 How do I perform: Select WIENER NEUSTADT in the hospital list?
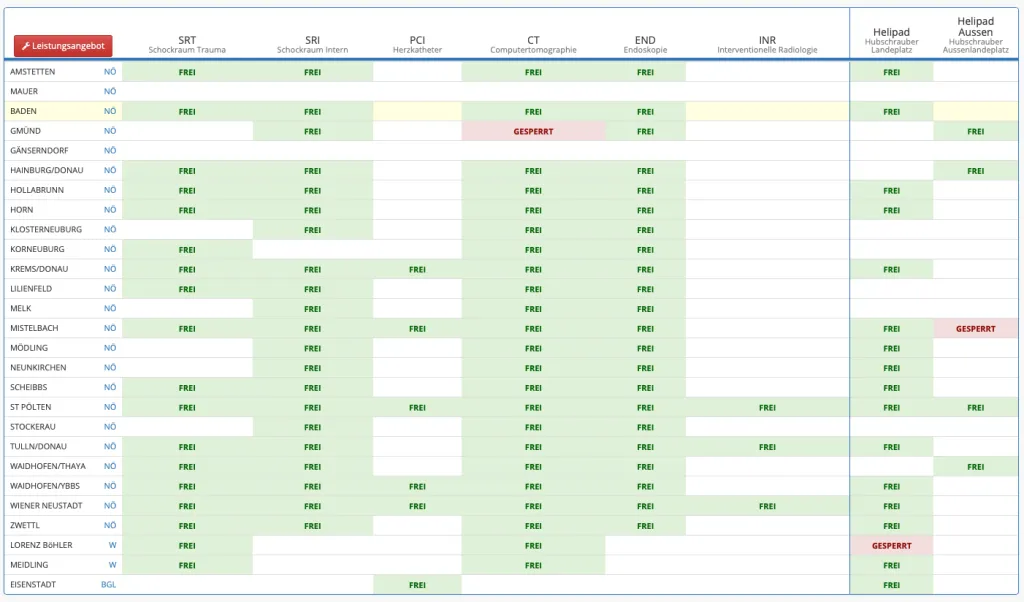pyautogui.click(x=46, y=506)
